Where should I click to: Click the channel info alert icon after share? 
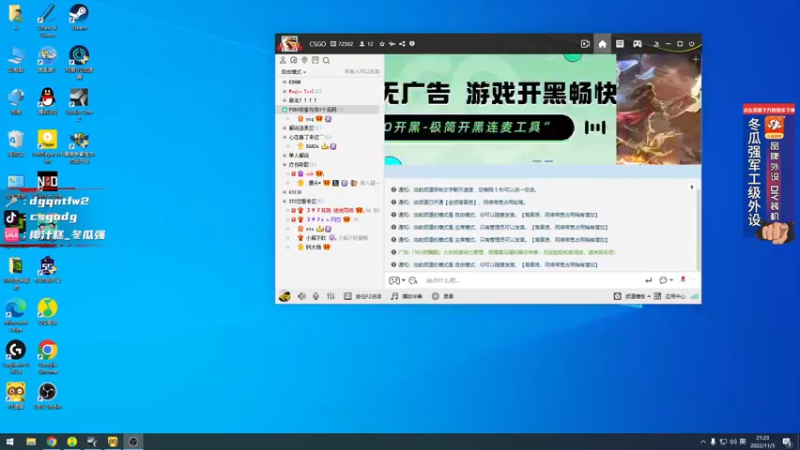[412, 44]
